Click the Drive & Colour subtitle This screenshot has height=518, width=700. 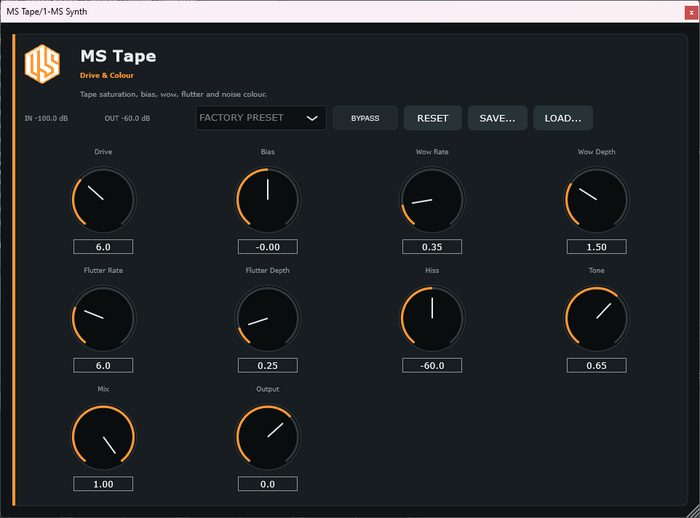(x=107, y=75)
